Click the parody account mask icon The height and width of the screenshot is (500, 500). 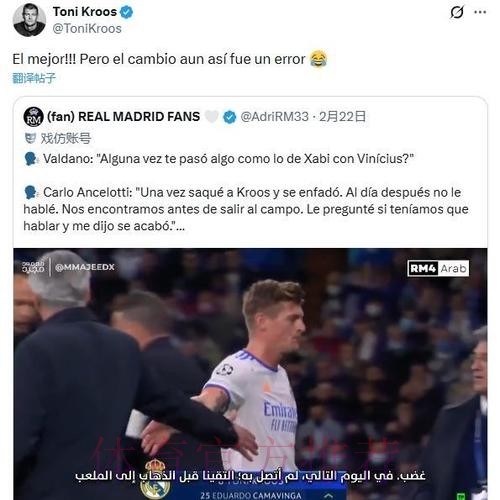(30, 138)
